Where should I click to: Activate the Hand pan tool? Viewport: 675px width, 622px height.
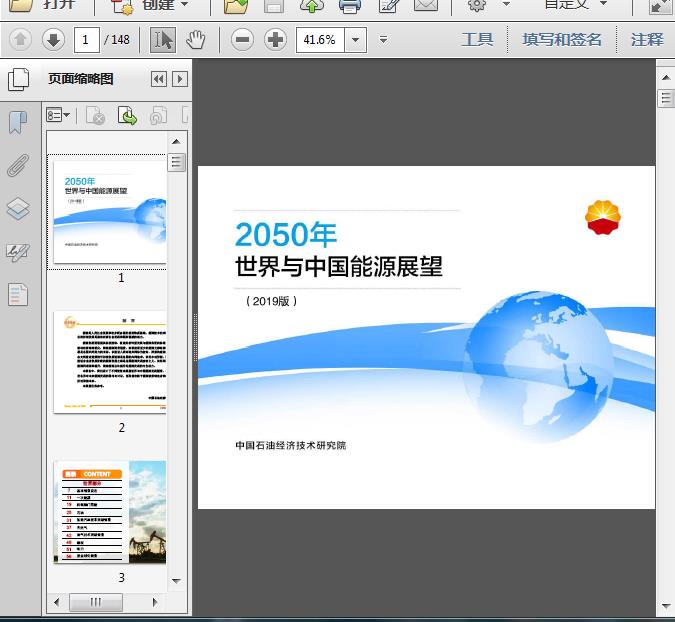pos(195,40)
